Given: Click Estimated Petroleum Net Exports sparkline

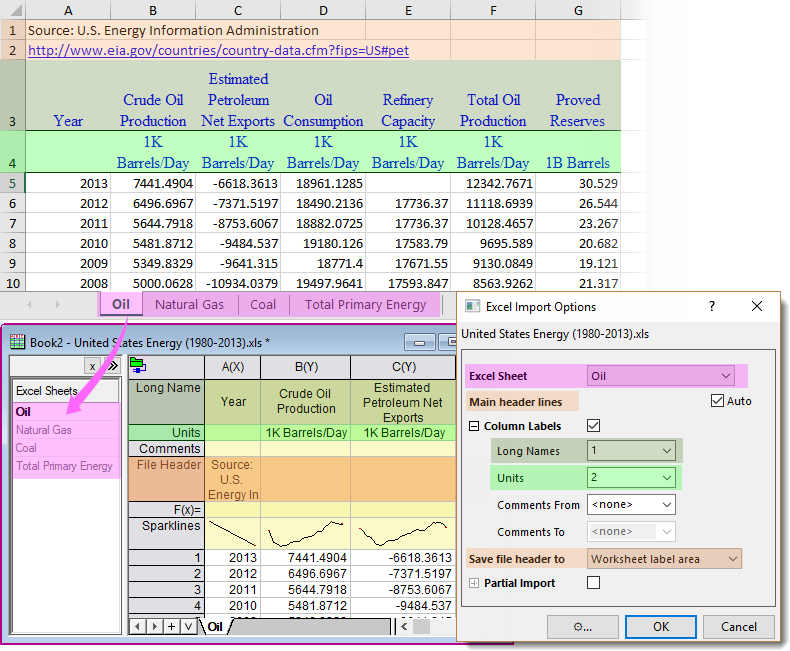Looking at the screenshot, I should [x=404, y=534].
